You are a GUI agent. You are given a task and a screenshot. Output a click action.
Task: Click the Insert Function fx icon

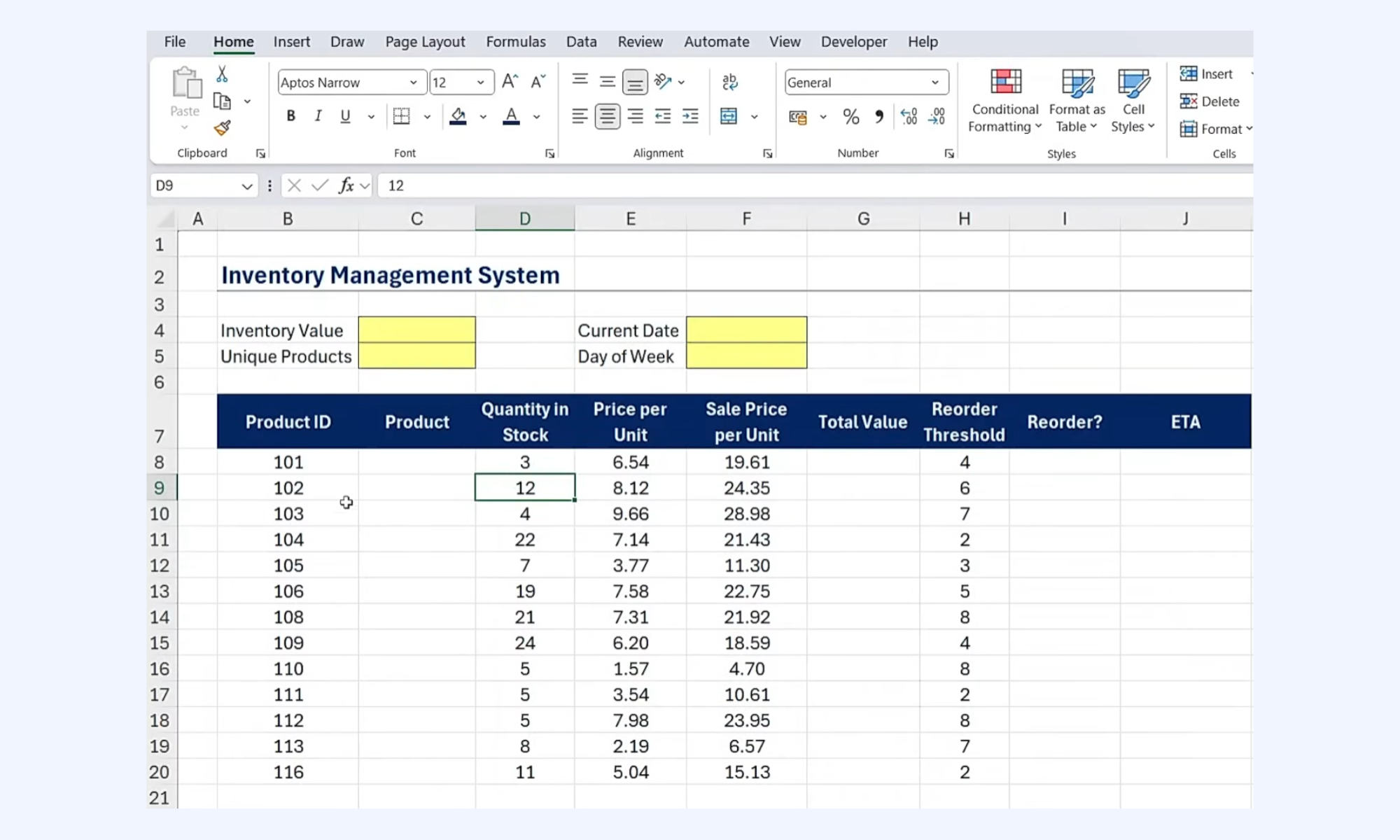click(x=346, y=185)
